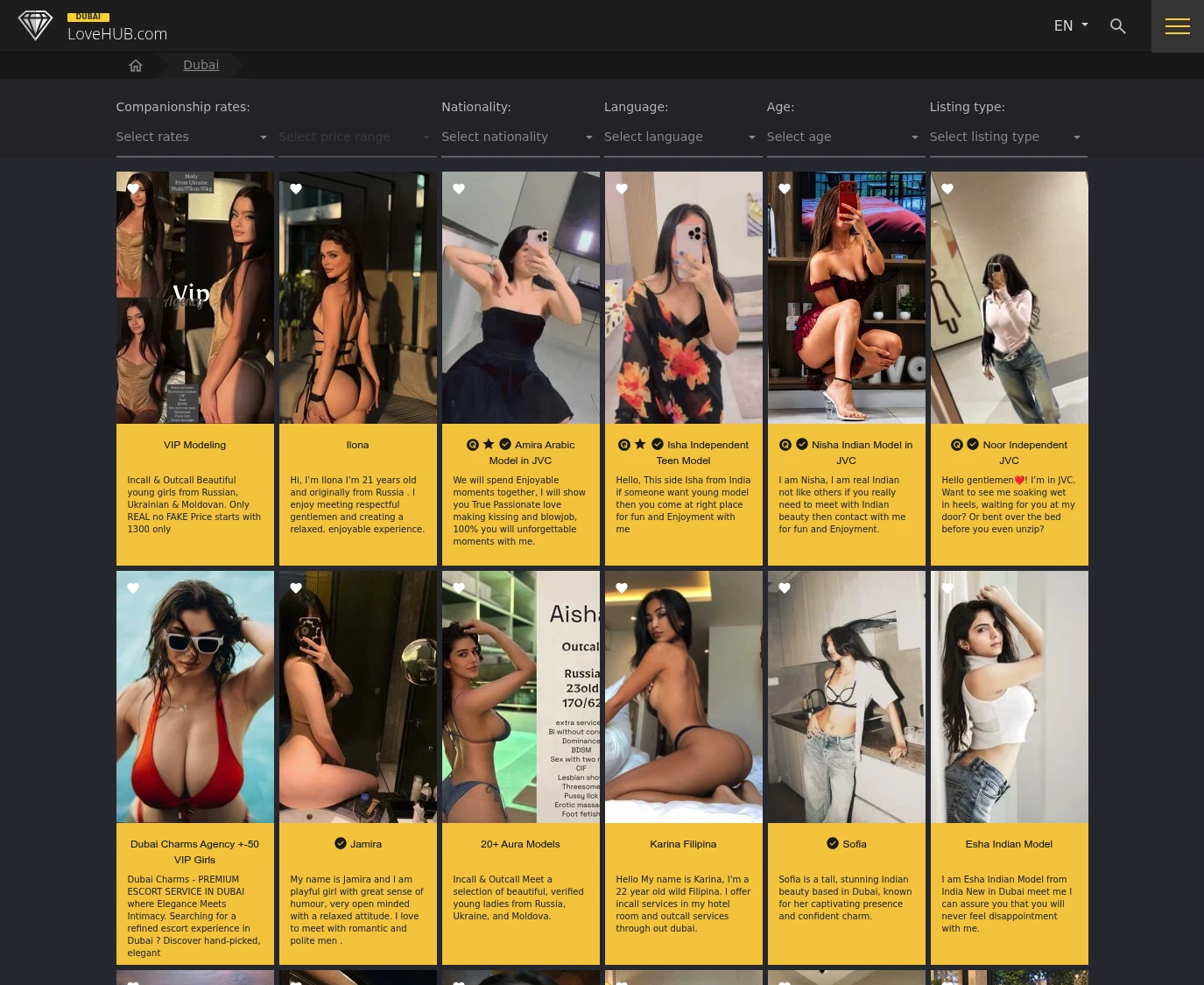Click the verified checkmark beside Sofia
1204x985 pixels.
833,843
